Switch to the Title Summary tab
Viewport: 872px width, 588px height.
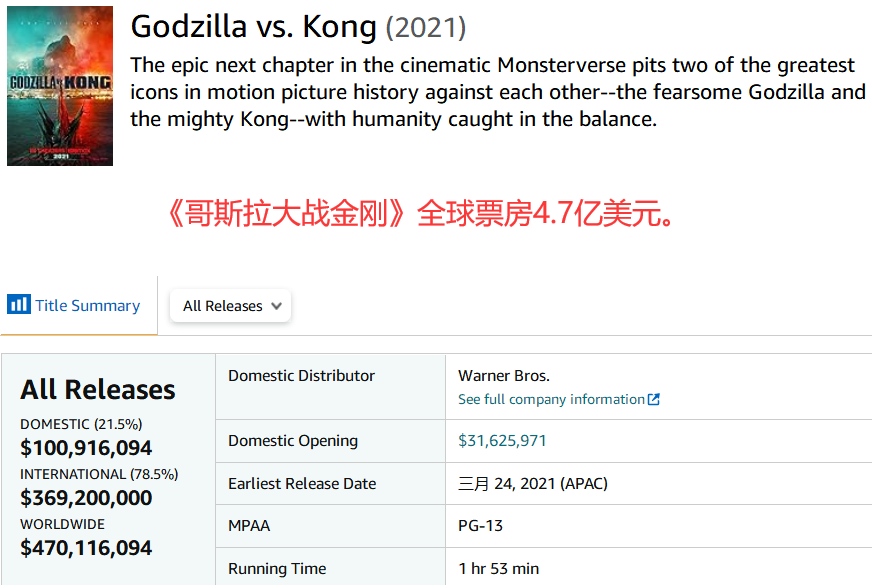pos(74,305)
